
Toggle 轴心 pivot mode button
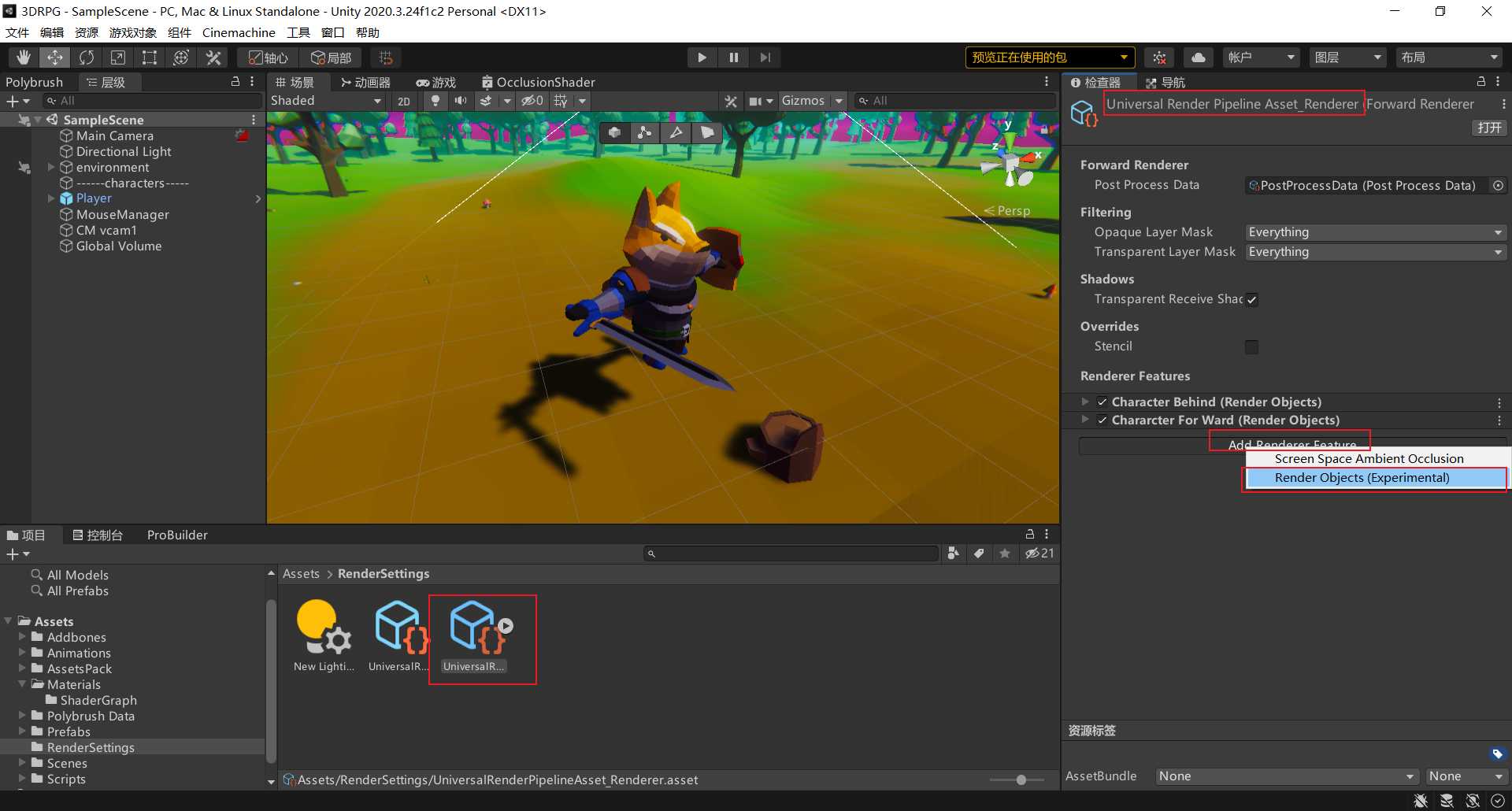[x=269, y=57]
